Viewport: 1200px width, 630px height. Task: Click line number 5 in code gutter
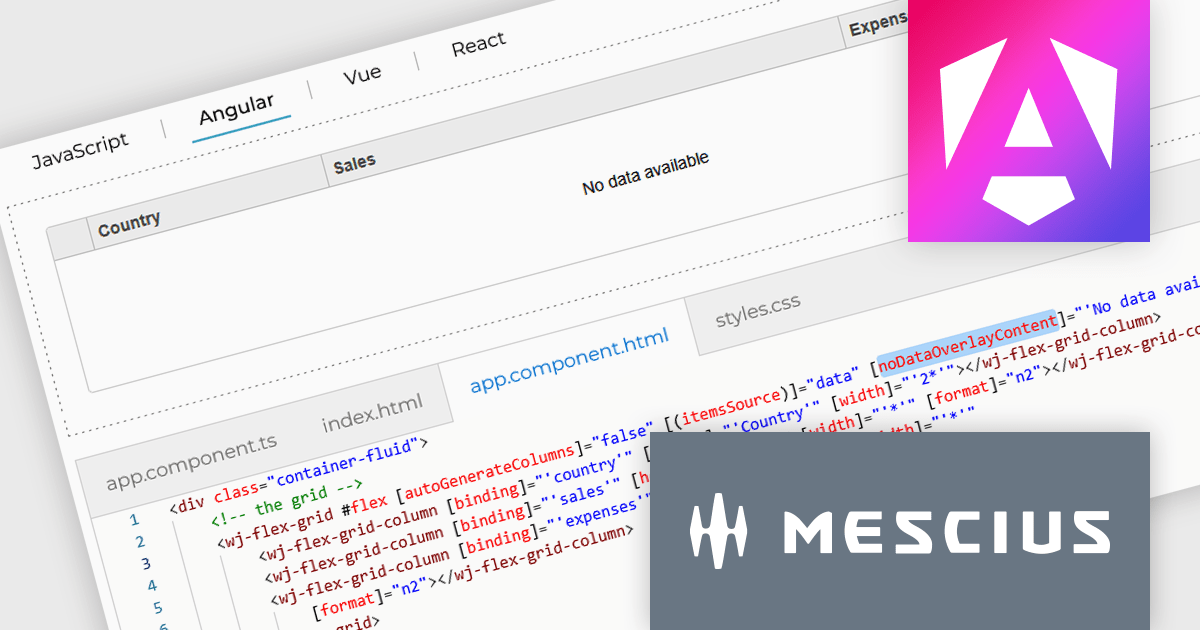158,607
